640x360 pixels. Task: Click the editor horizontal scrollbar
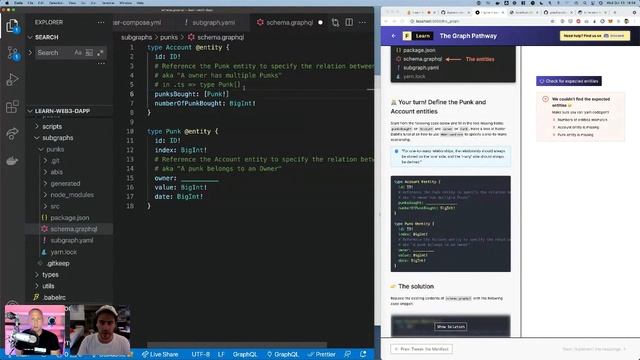237,345
